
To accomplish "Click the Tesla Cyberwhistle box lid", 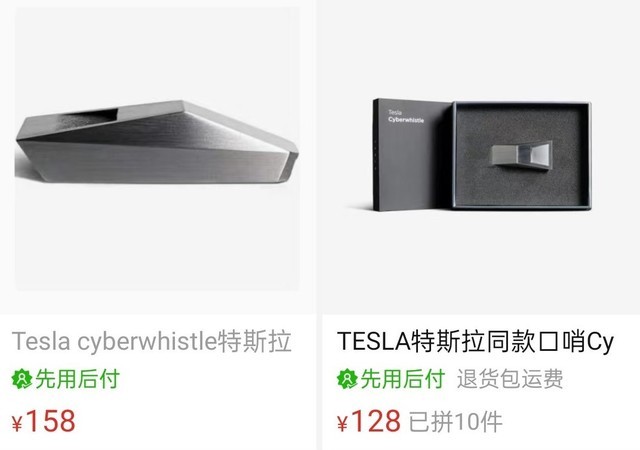I will point(412,154).
